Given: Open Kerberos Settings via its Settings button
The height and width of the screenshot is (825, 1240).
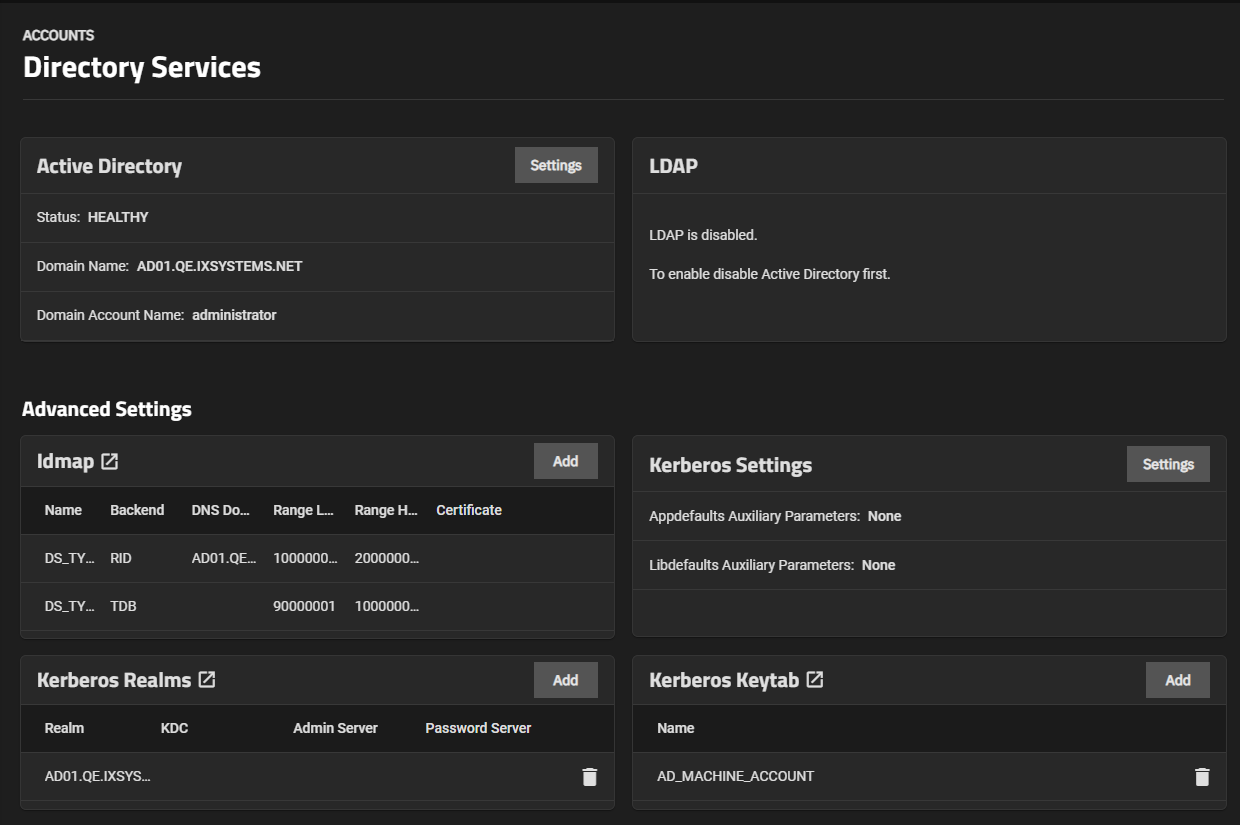Looking at the screenshot, I should [x=1168, y=465].
